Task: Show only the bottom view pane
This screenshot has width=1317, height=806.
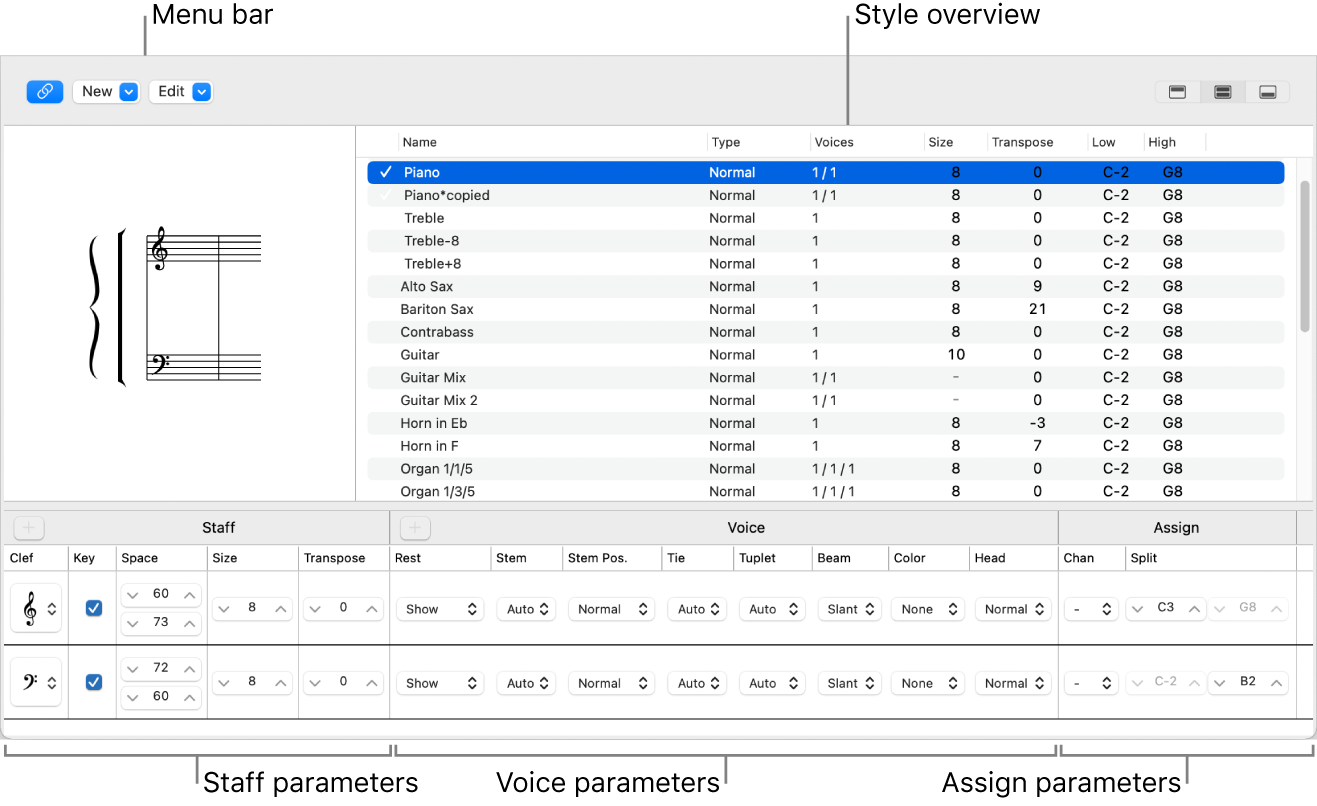Action: (x=1267, y=92)
